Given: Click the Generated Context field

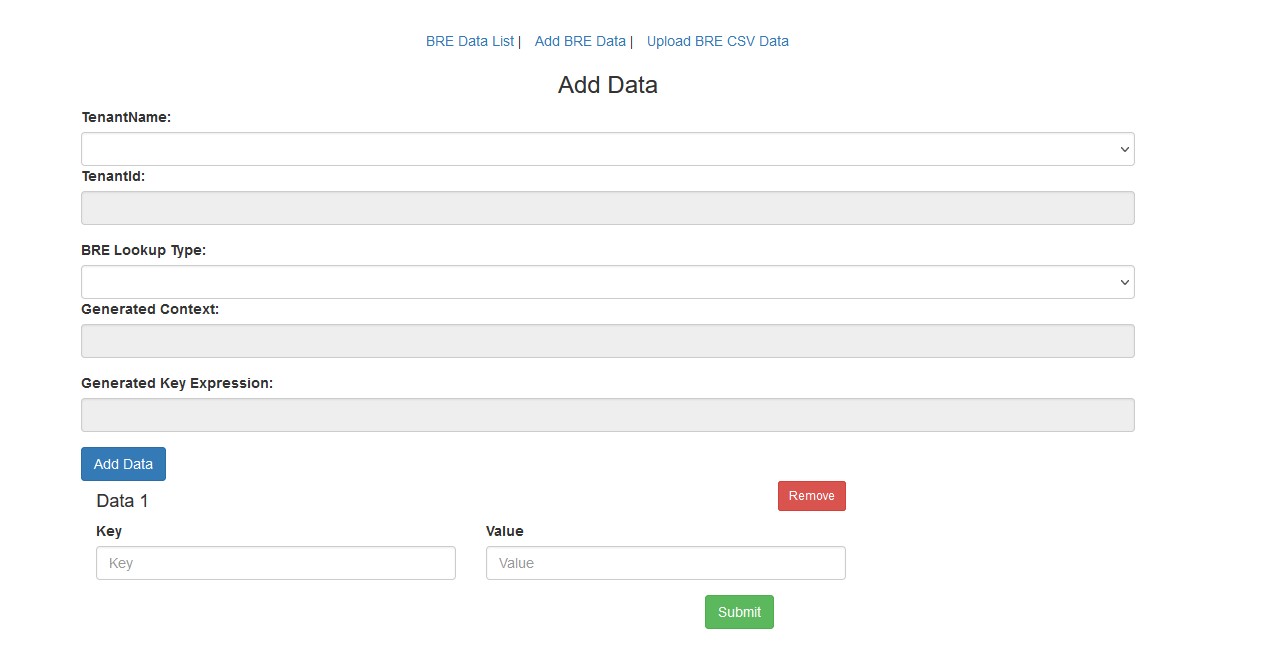Looking at the screenshot, I should tap(607, 340).
